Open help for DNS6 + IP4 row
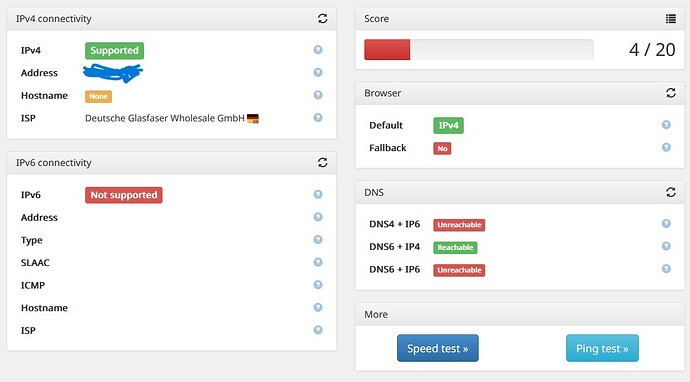 pos(666,246)
